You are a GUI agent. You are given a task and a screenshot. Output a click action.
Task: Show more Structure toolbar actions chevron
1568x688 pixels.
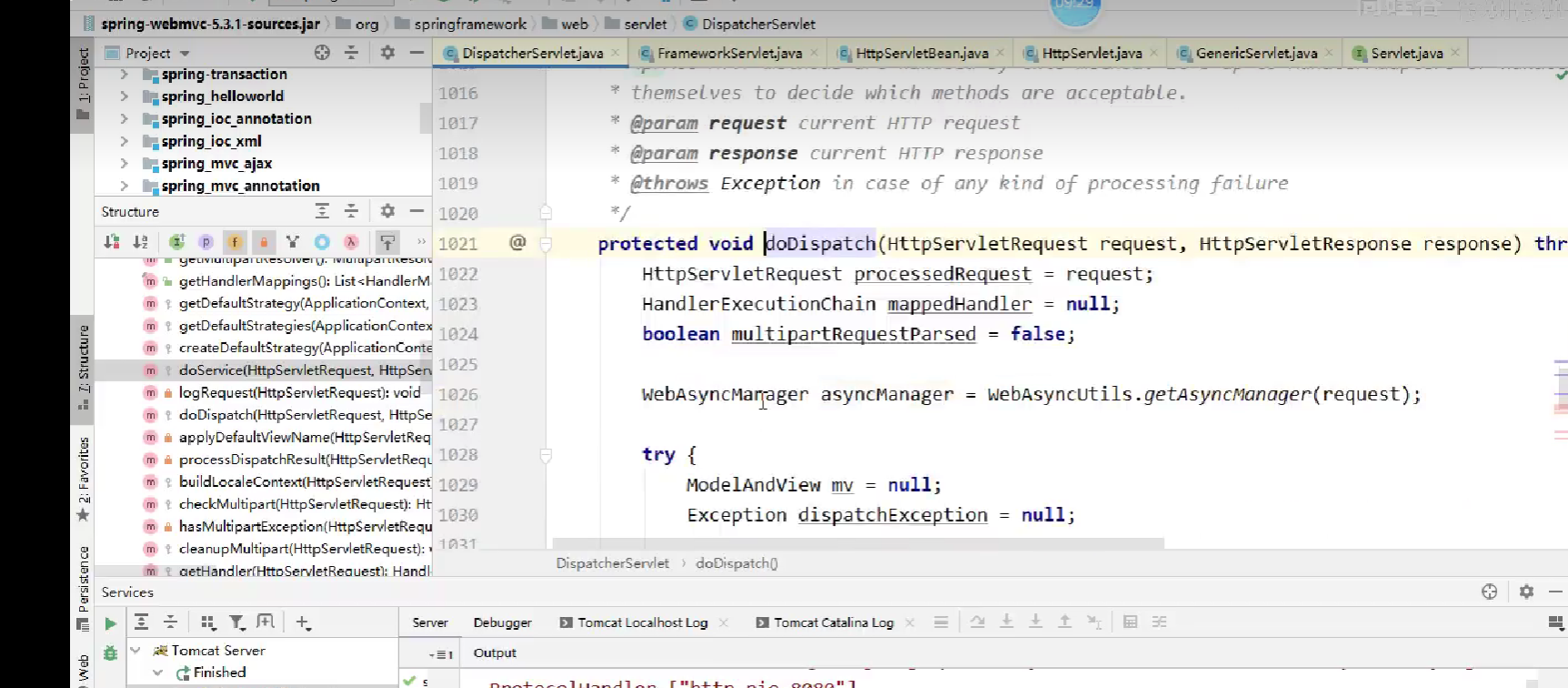click(421, 242)
